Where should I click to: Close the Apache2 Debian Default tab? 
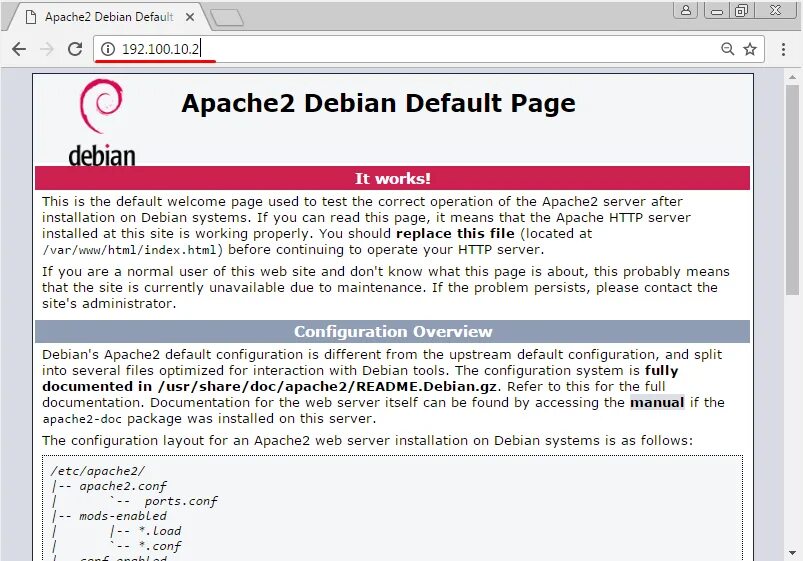[189, 17]
